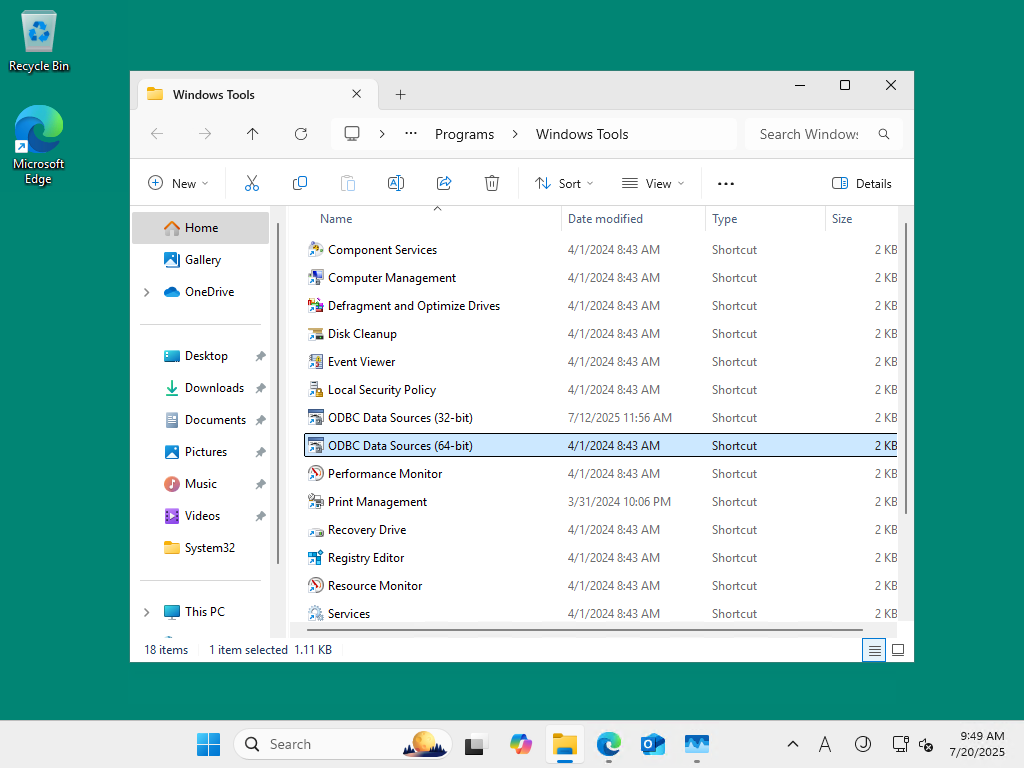Open the New item dropdown
Viewport: 1024px width, 768px height.
point(178,184)
